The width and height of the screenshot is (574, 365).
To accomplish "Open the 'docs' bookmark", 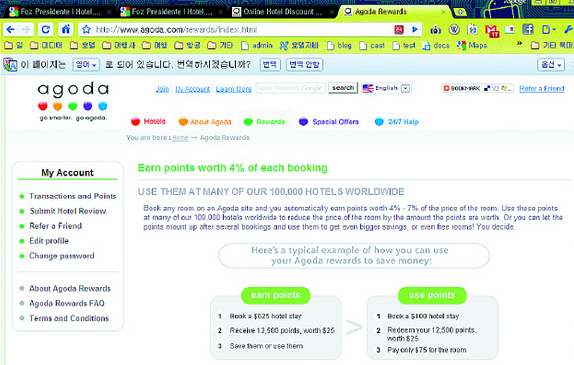I will pos(436,45).
